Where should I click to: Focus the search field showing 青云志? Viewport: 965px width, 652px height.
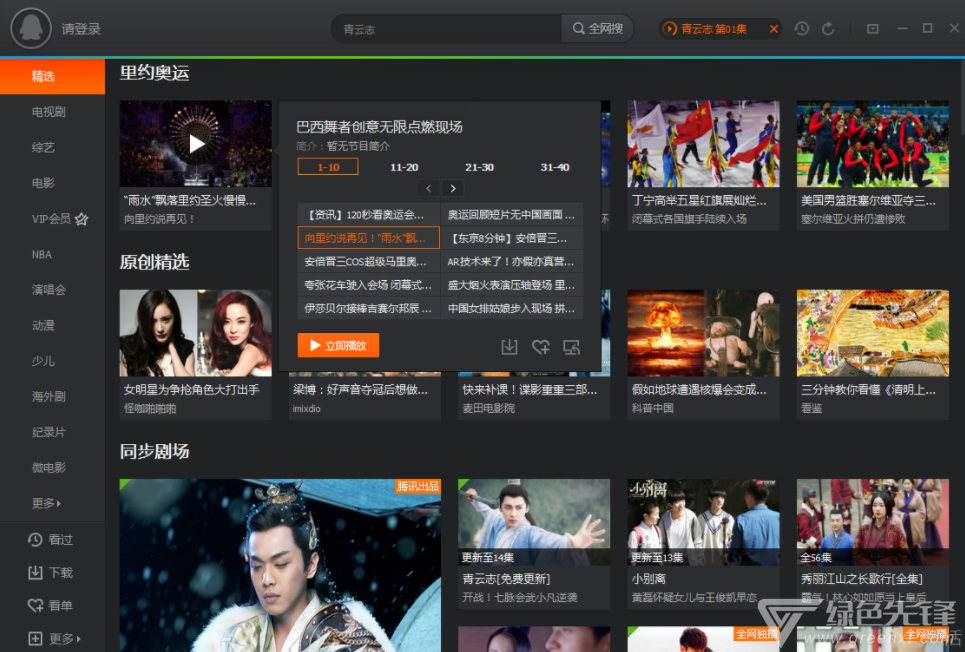click(447, 29)
